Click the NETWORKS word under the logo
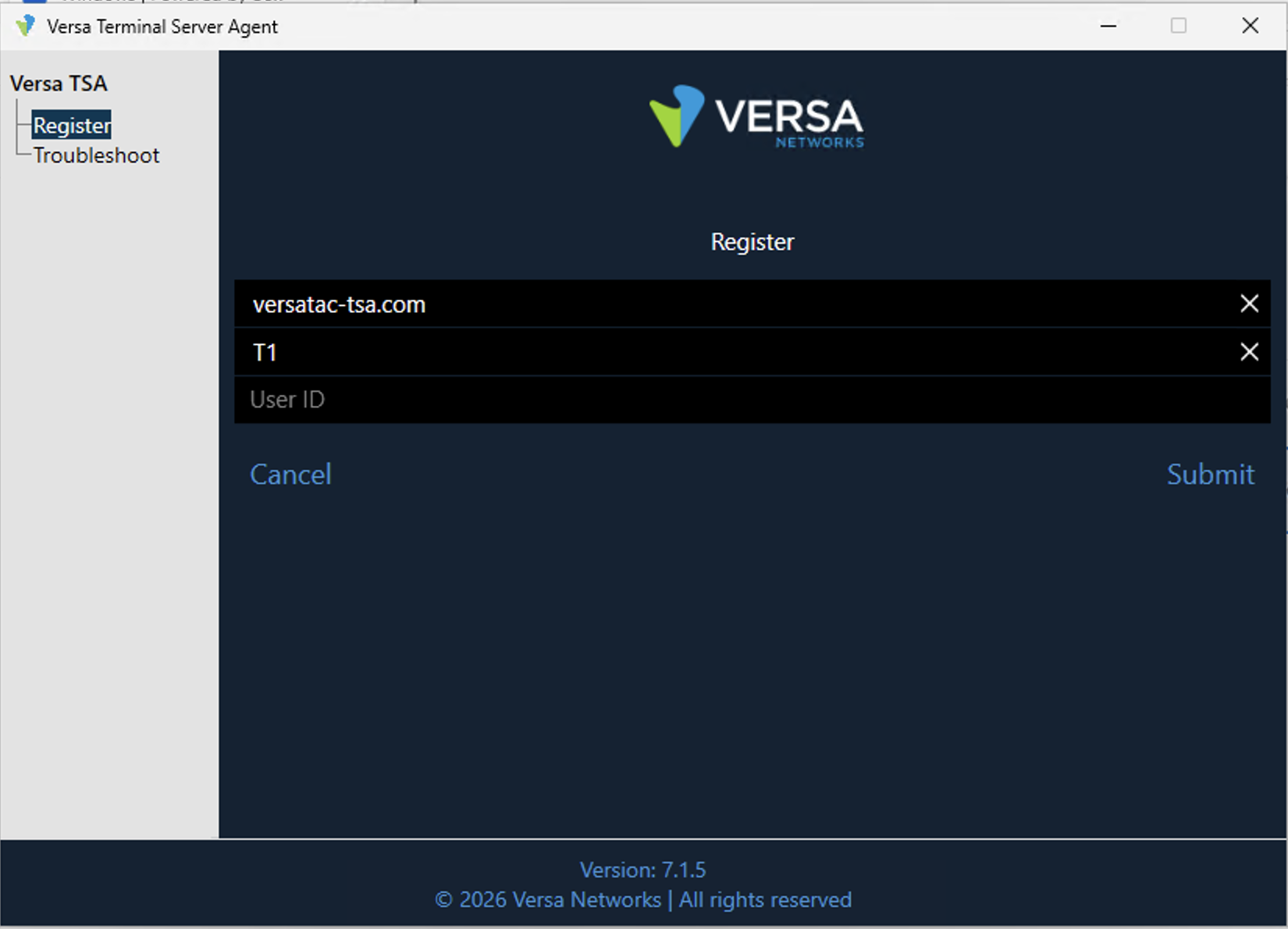The width and height of the screenshot is (1288, 929). tap(820, 142)
